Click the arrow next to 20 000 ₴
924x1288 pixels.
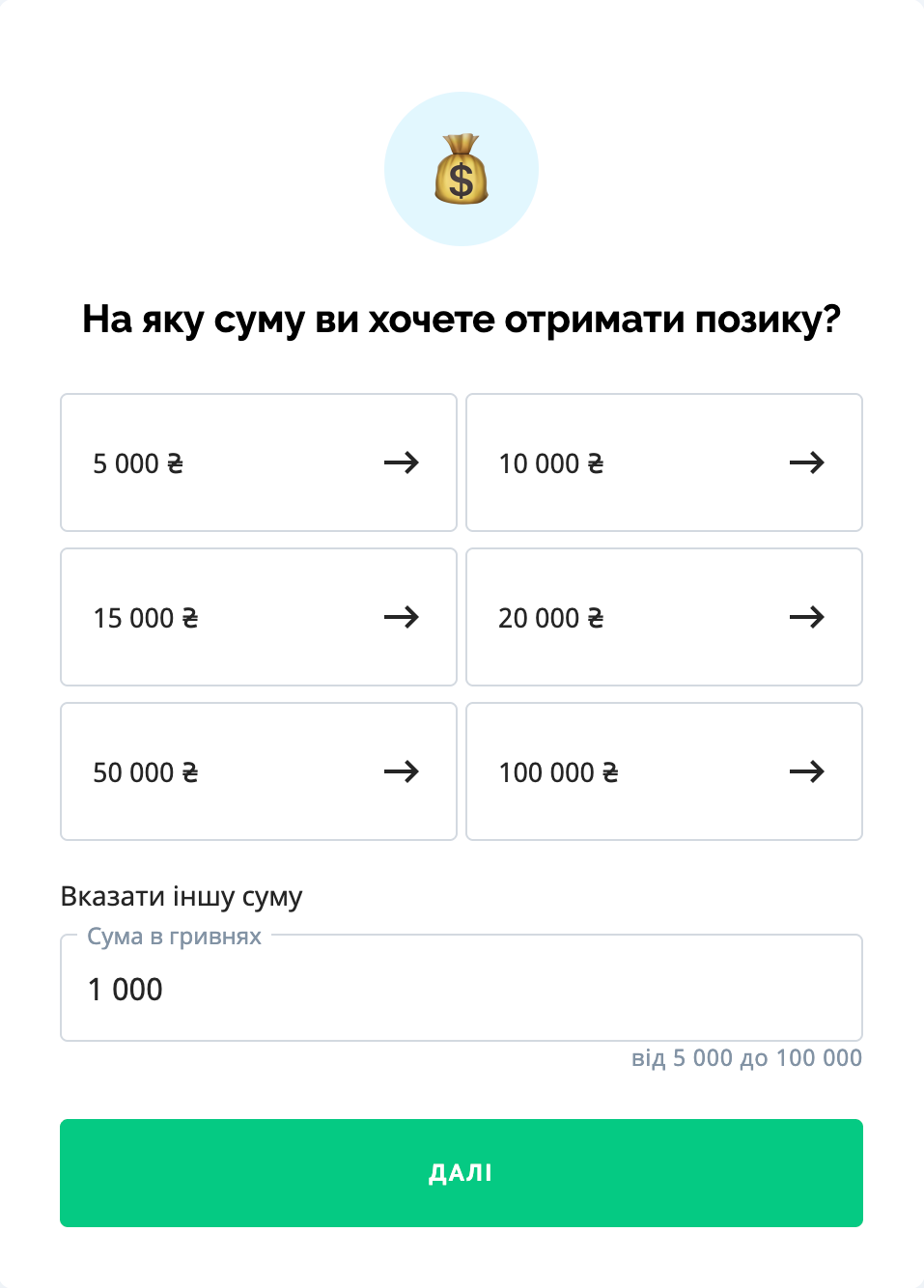point(807,618)
